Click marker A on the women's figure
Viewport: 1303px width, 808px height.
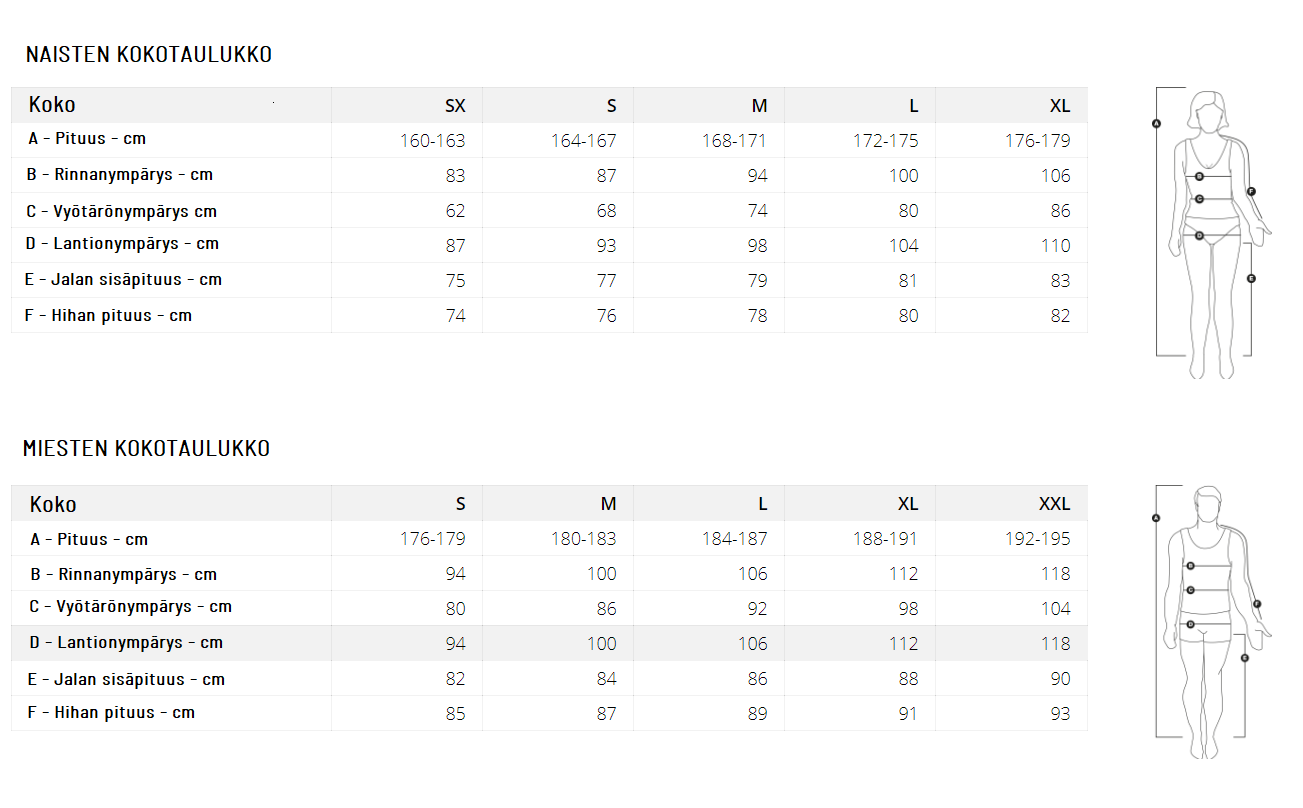point(1156,124)
